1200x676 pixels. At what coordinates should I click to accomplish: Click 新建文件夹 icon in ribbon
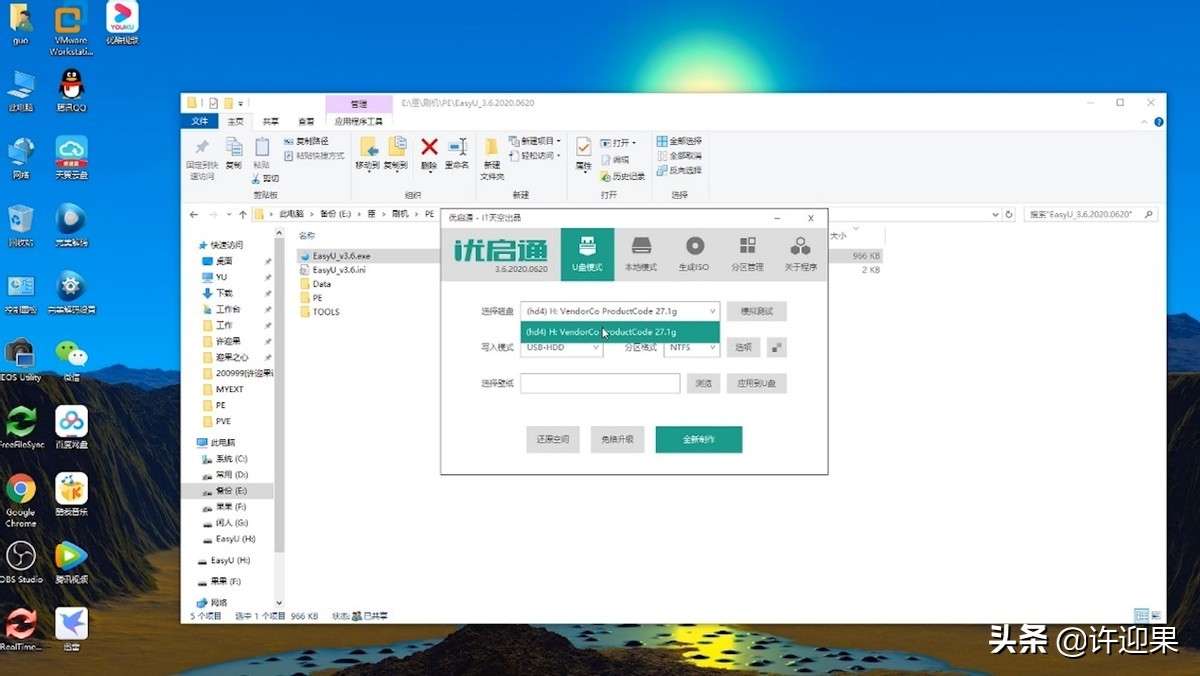(492, 158)
